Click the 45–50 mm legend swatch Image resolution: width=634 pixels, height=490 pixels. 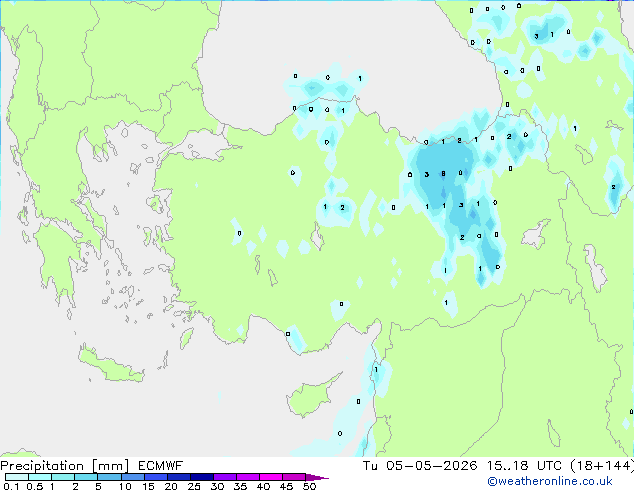(294, 477)
